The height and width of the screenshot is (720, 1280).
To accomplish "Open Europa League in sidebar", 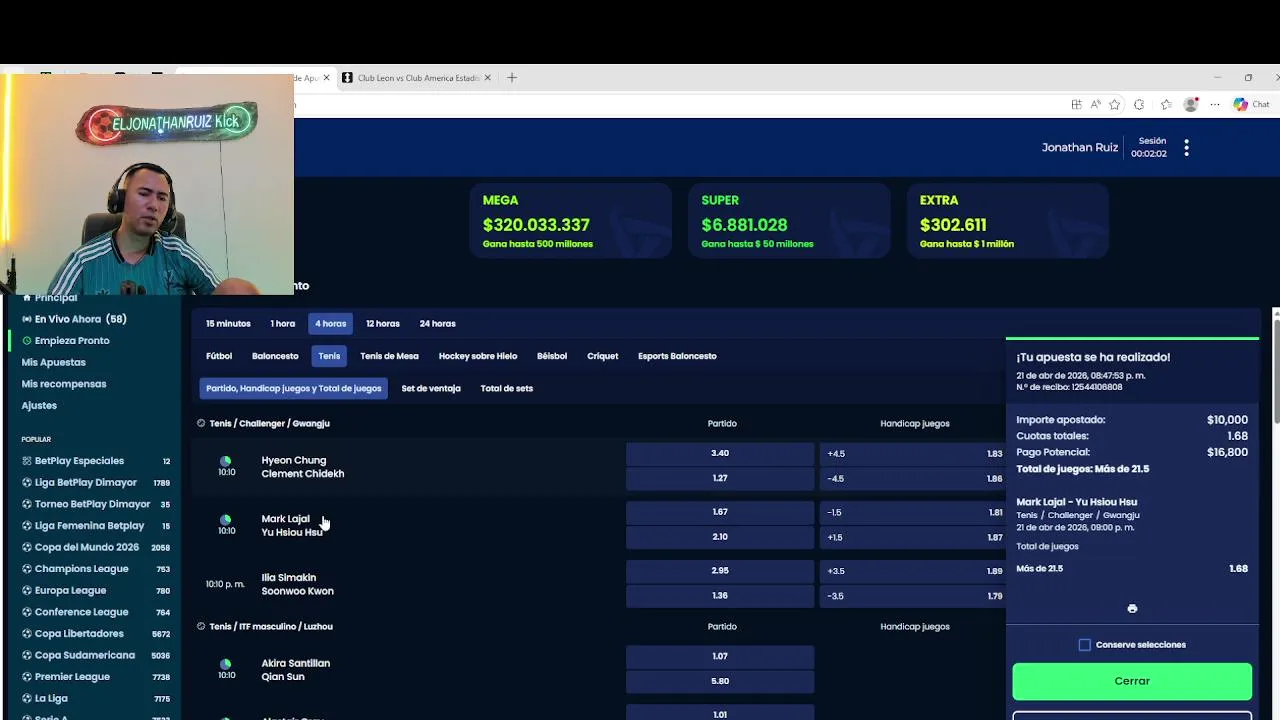I will [x=70, y=591].
